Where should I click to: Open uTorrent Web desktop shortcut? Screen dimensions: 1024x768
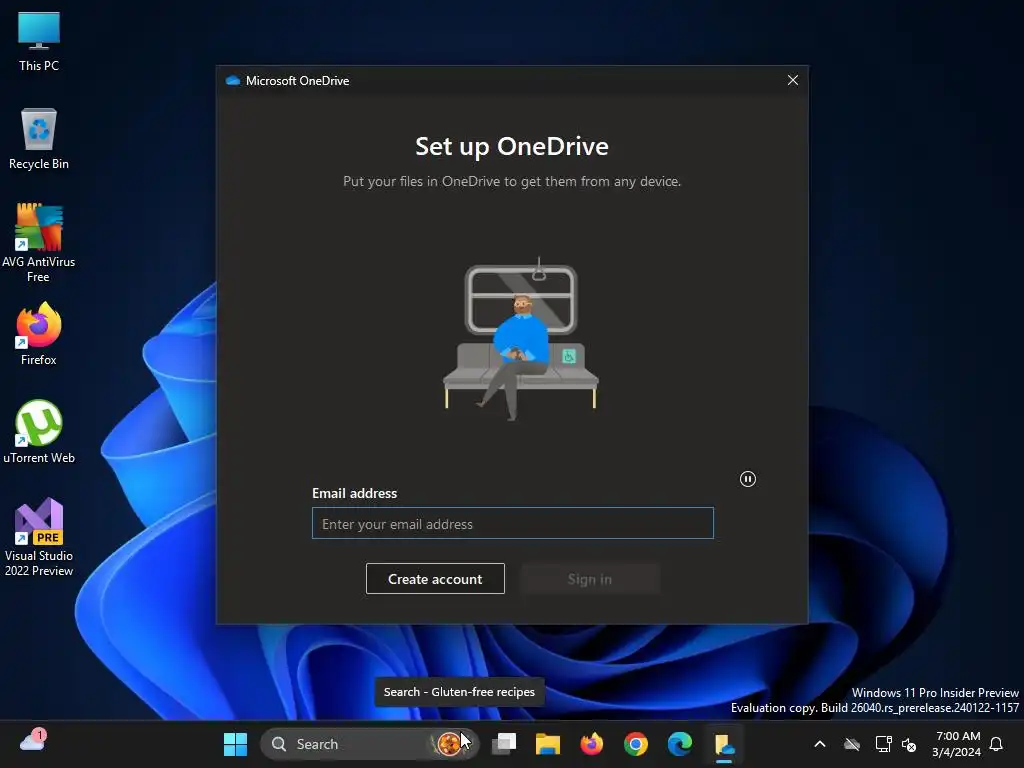[x=39, y=432]
